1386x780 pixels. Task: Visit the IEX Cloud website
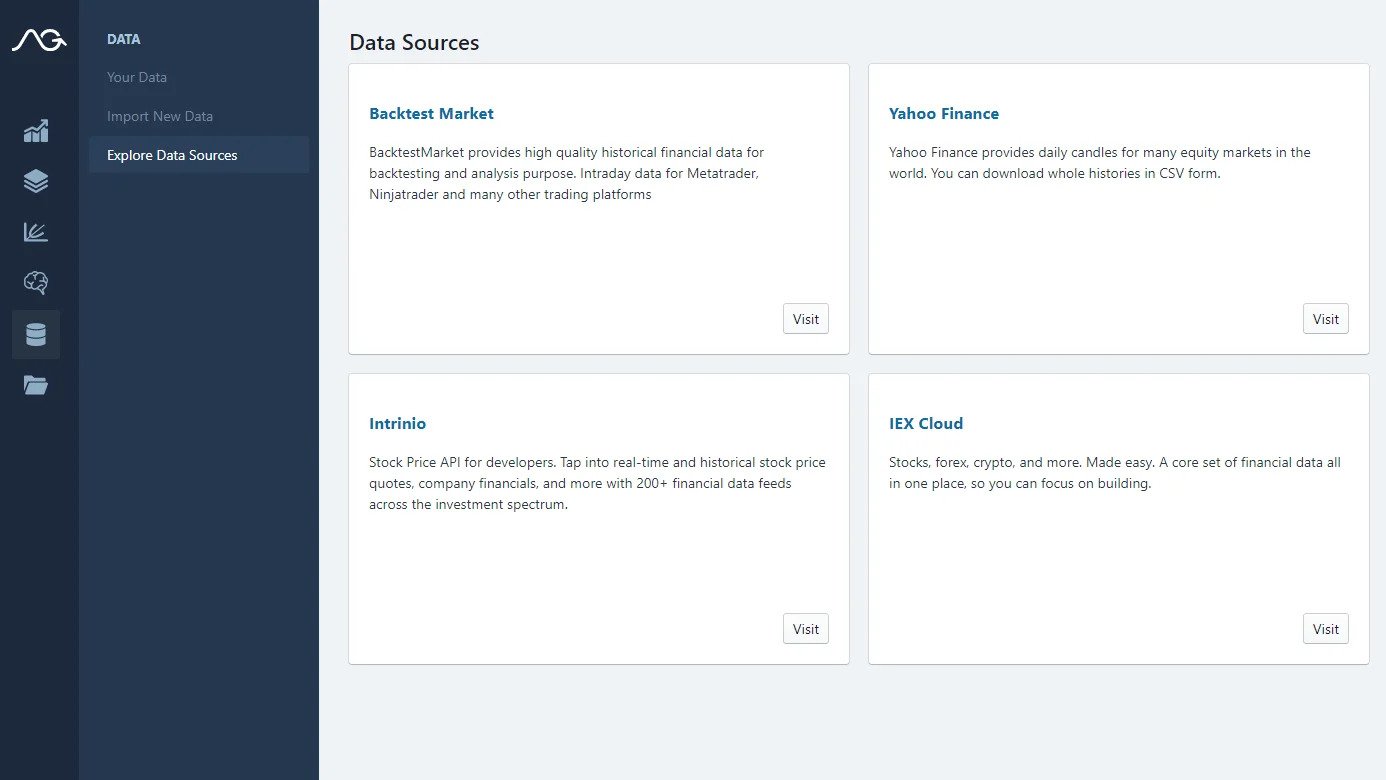pyautogui.click(x=1325, y=628)
